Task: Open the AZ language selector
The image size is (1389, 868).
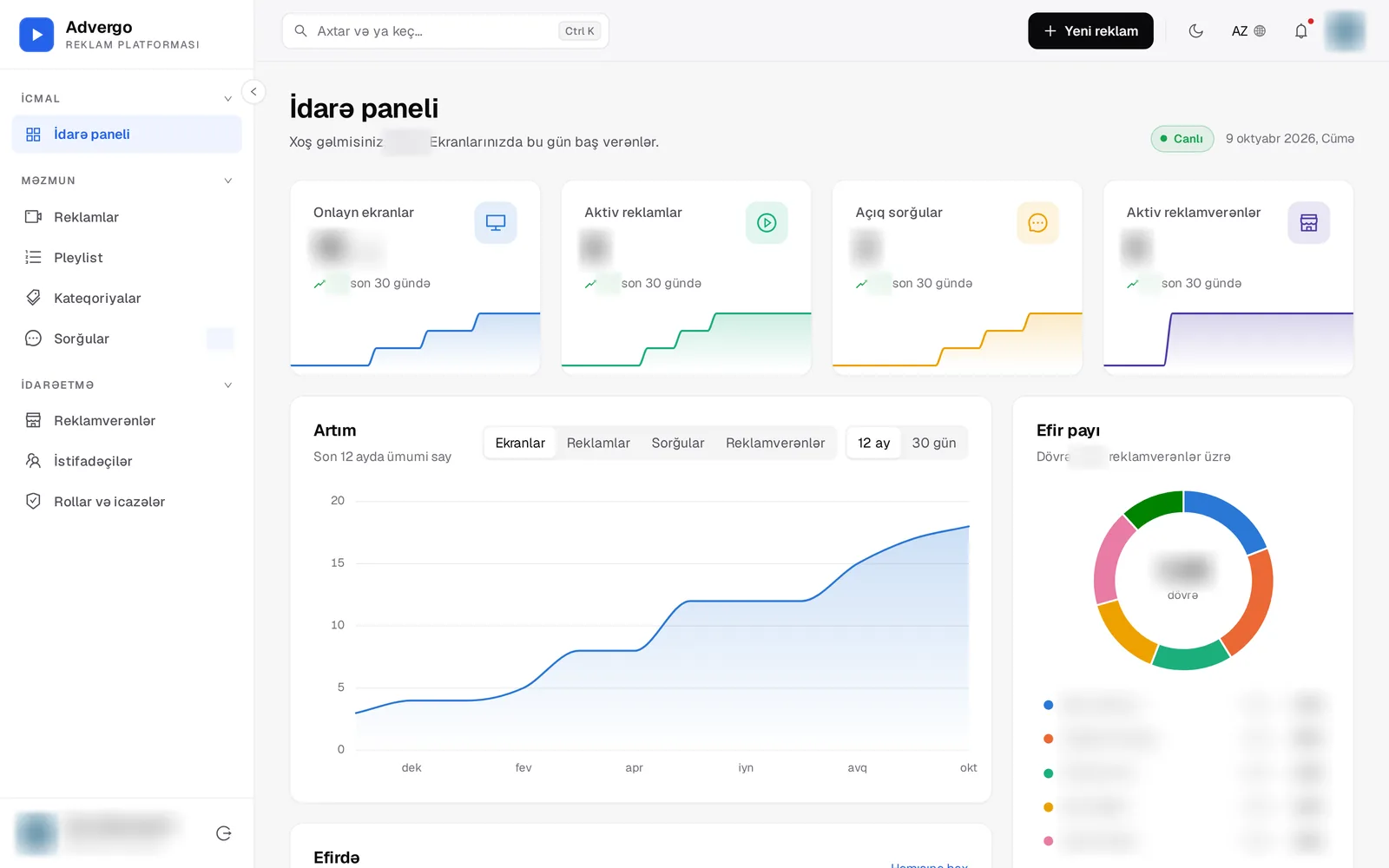Action: point(1248,31)
